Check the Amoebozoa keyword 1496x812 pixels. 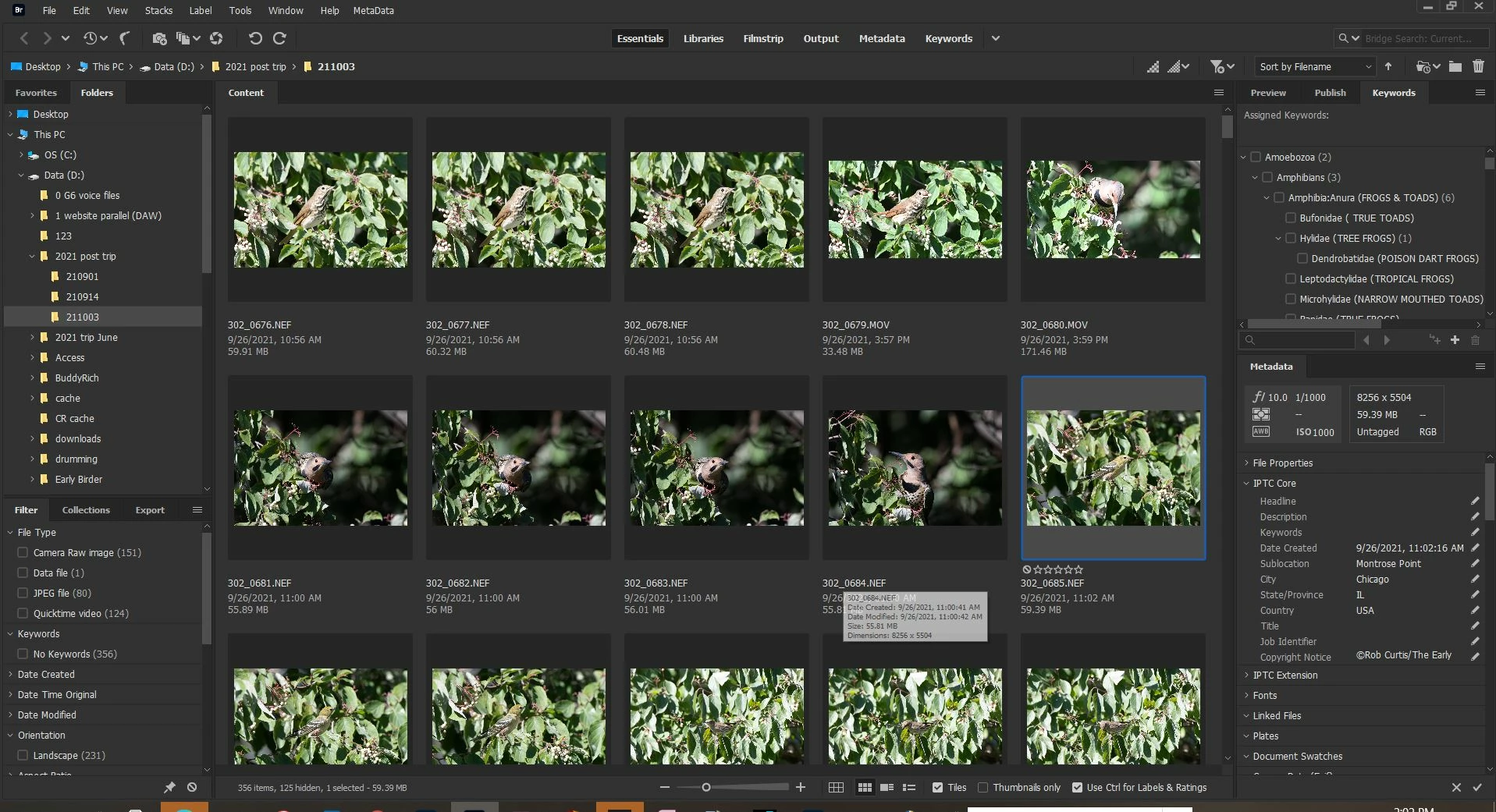click(x=1256, y=158)
